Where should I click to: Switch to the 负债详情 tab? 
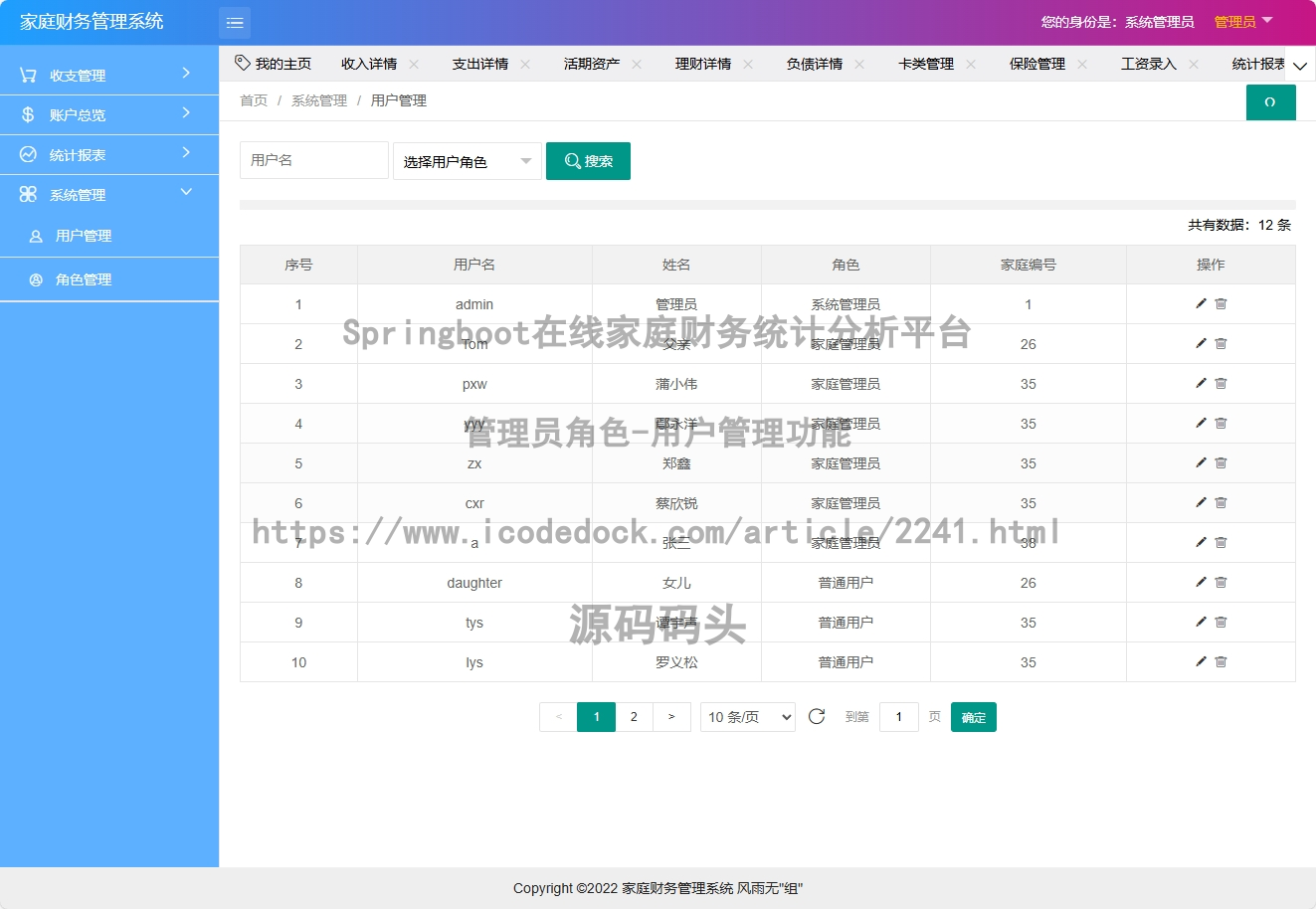[815, 64]
